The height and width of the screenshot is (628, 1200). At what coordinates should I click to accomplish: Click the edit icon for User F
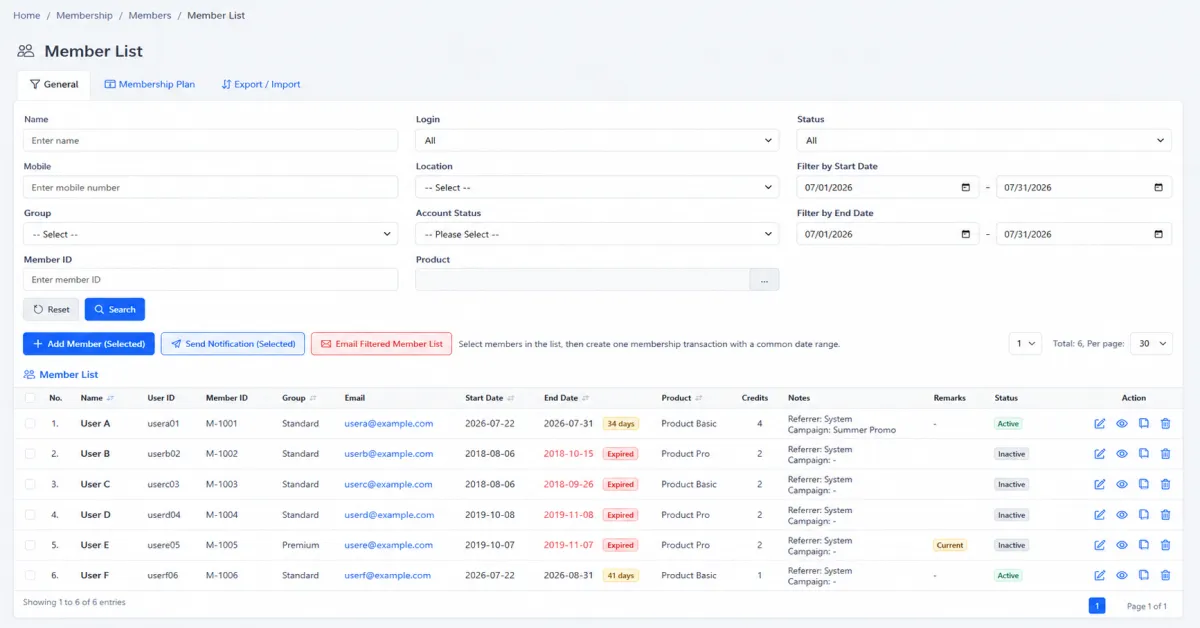tap(1100, 576)
